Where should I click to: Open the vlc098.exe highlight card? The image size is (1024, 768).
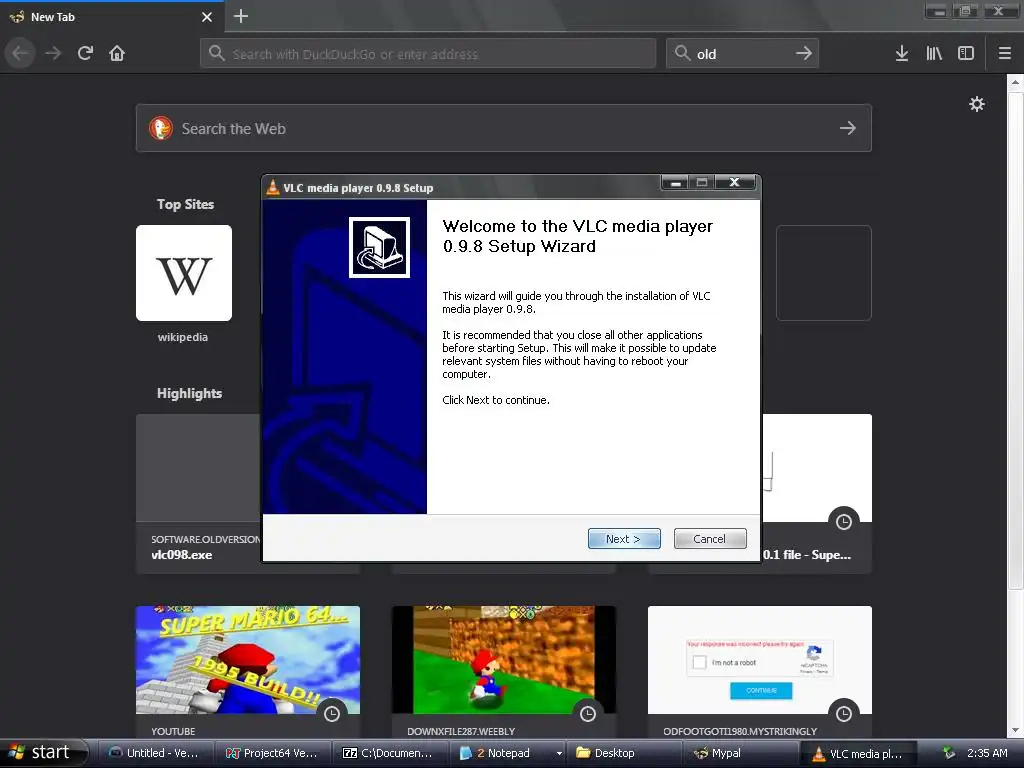199,494
